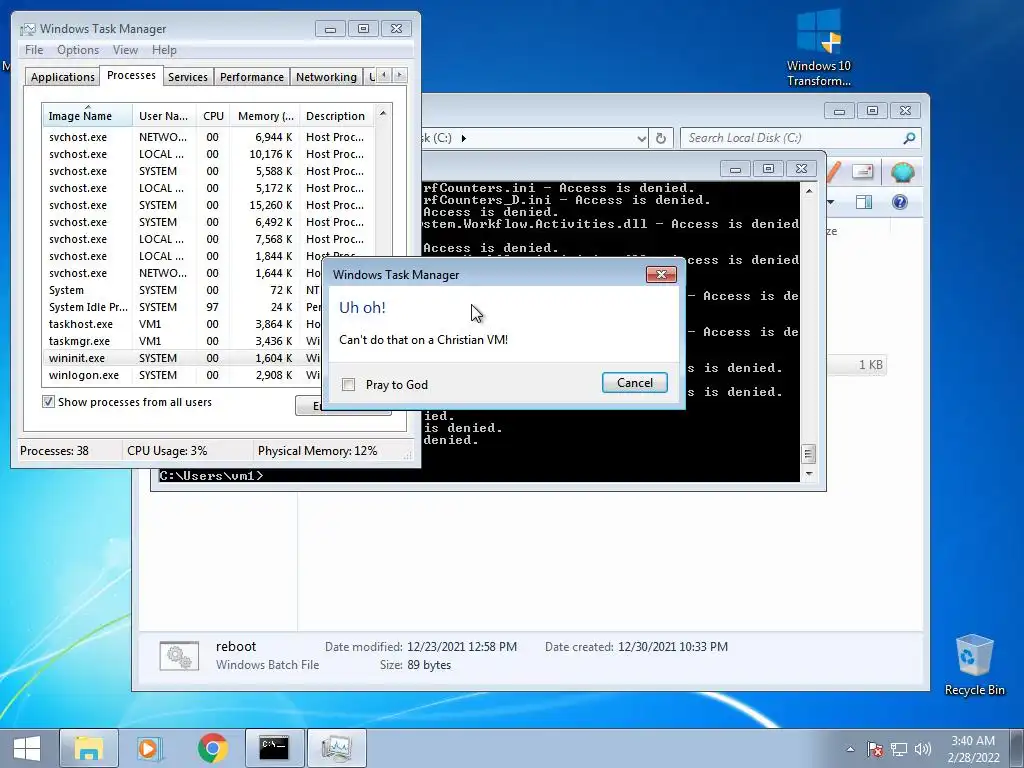This screenshot has width=1024, height=768.
Task: Click Command Prompt scrollbar down arrow
Action: [808, 473]
